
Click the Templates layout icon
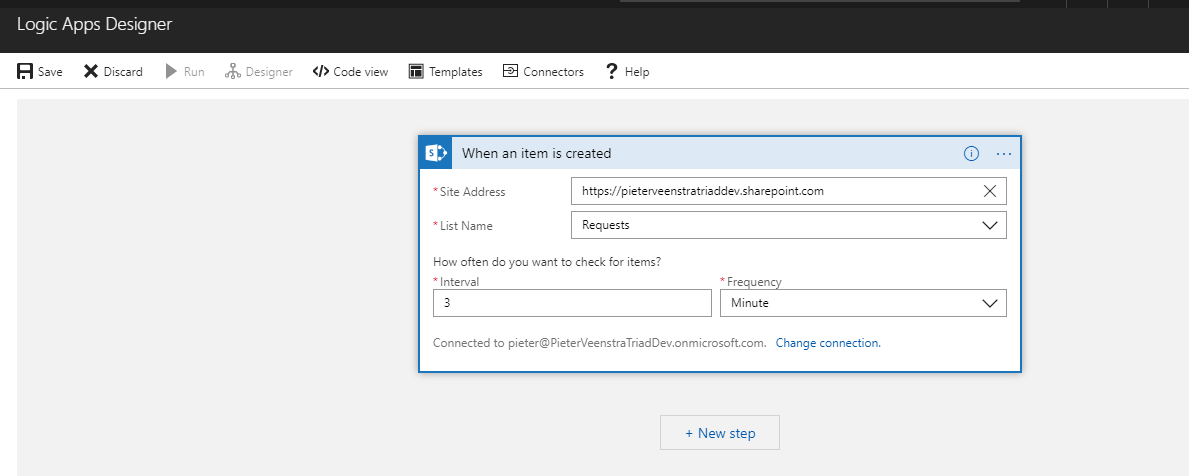[x=416, y=71]
